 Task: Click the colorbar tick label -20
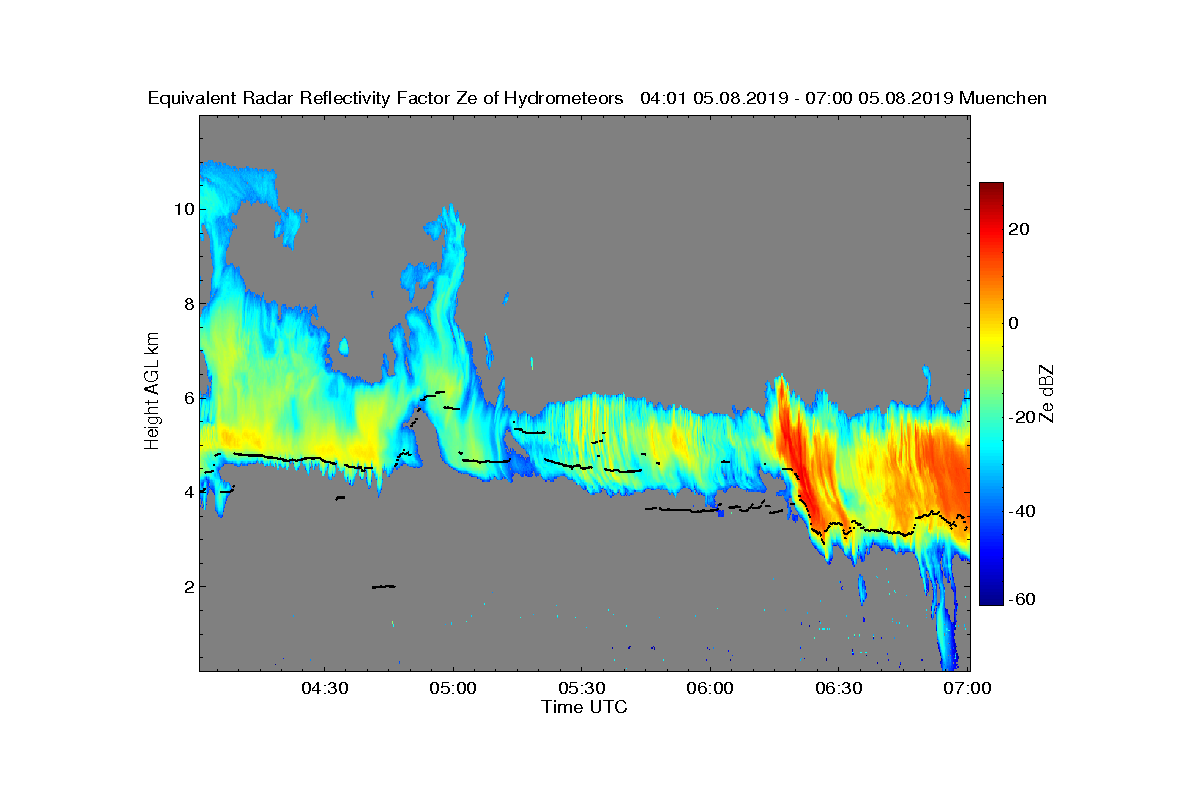click(1020, 417)
